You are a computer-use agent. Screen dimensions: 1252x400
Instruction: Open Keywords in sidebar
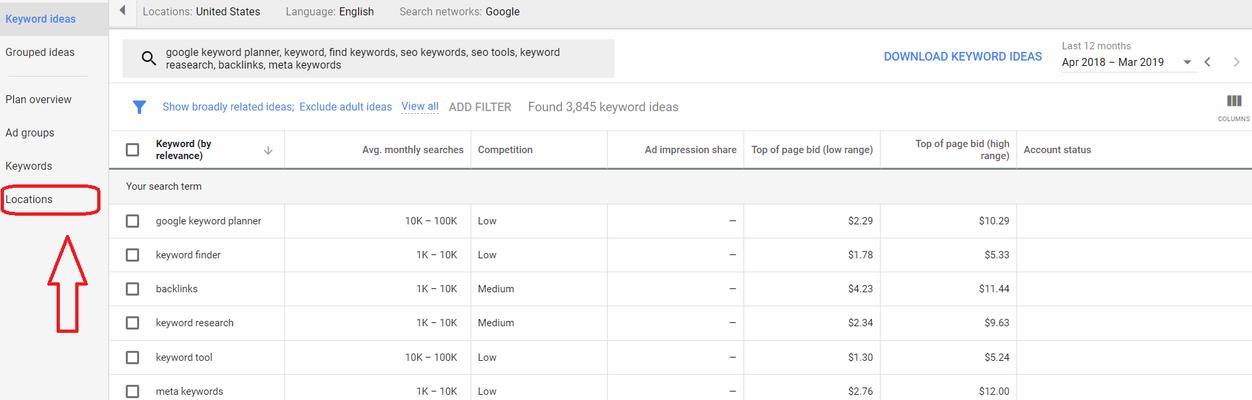click(x=28, y=166)
